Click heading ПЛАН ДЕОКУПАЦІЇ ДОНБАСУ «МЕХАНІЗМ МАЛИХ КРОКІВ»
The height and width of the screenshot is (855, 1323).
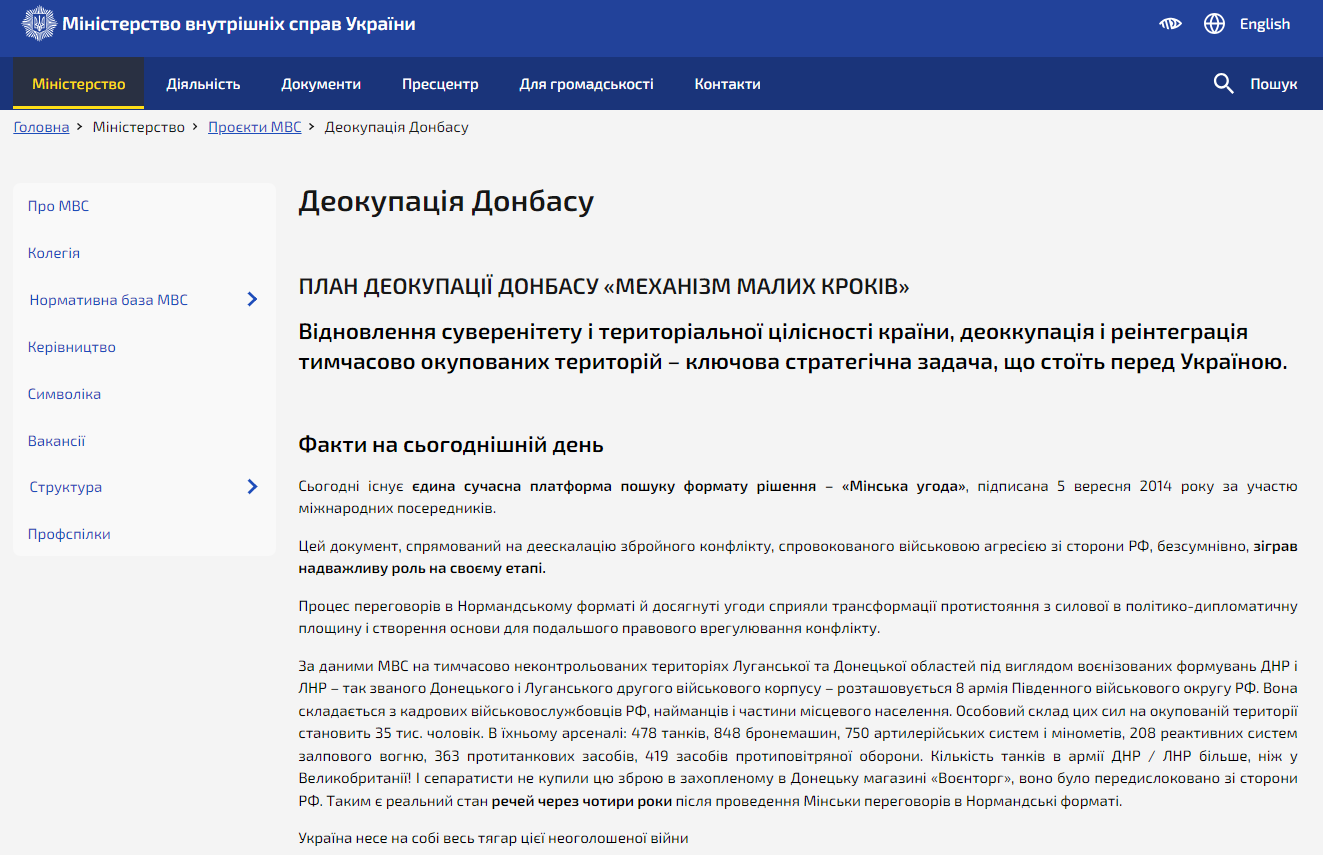(604, 287)
